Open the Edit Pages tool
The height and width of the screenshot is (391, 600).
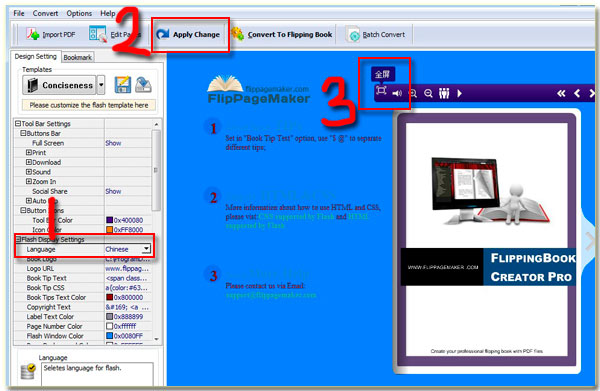pyautogui.click(x=115, y=34)
